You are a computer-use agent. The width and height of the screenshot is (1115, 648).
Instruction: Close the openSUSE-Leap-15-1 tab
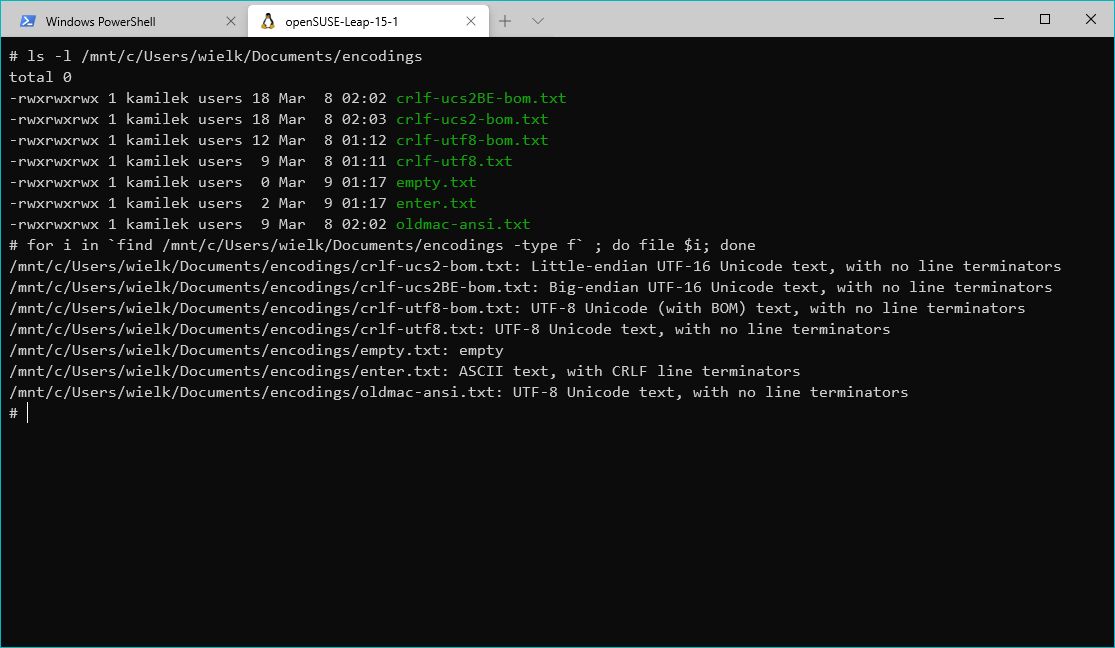click(471, 21)
